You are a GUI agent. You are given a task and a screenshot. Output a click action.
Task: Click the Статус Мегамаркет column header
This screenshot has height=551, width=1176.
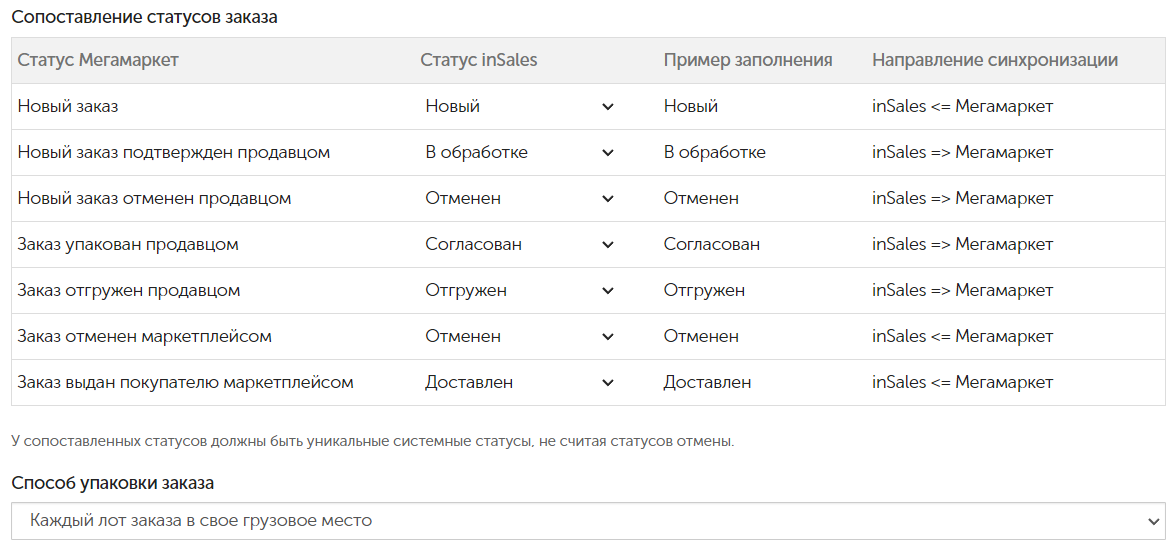(x=98, y=60)
